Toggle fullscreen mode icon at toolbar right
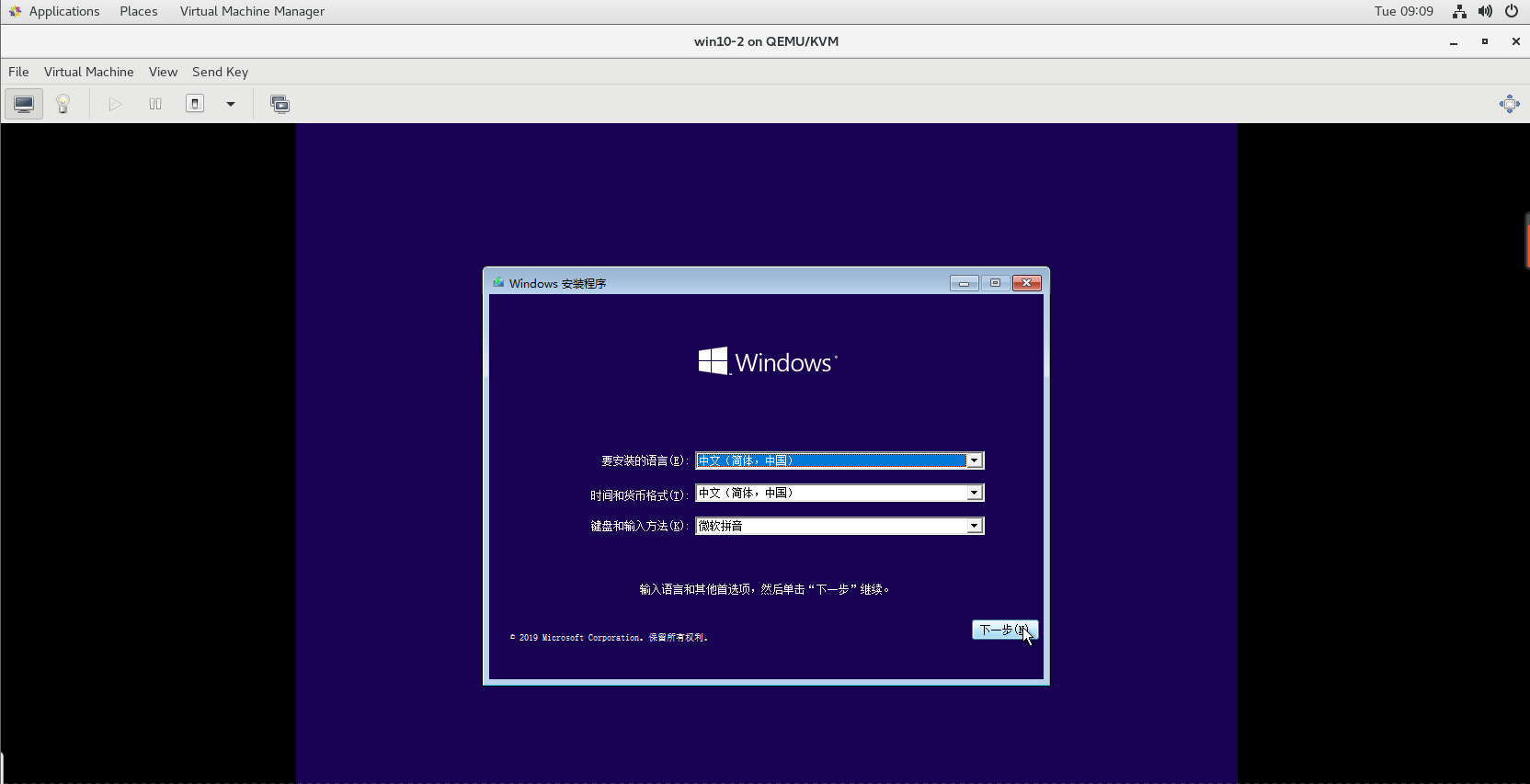This screenshot has width=1530, height=784. [1509, 104]
